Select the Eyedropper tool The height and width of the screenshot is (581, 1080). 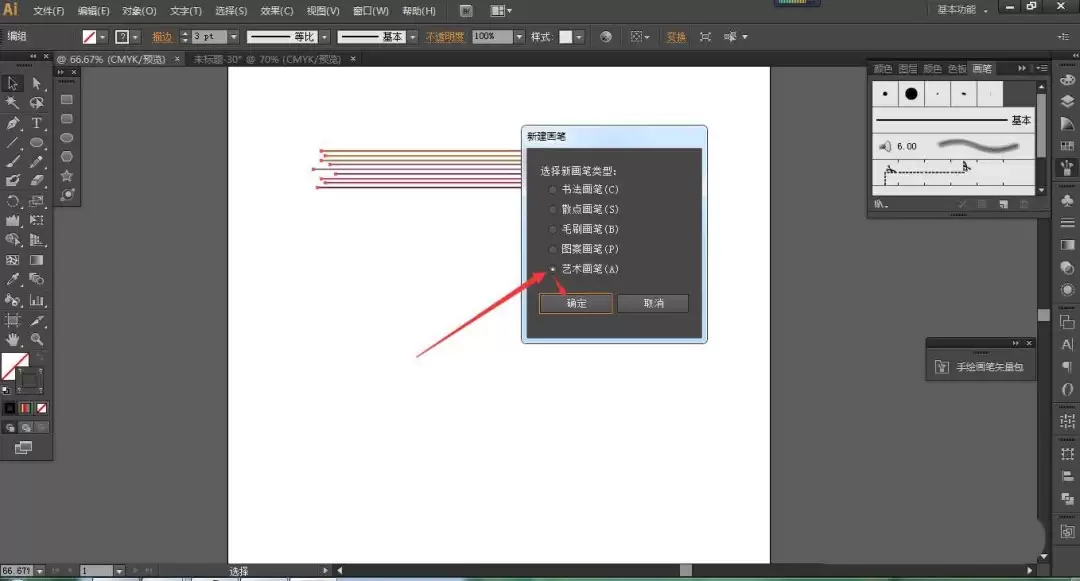click(x=12, y=279)
